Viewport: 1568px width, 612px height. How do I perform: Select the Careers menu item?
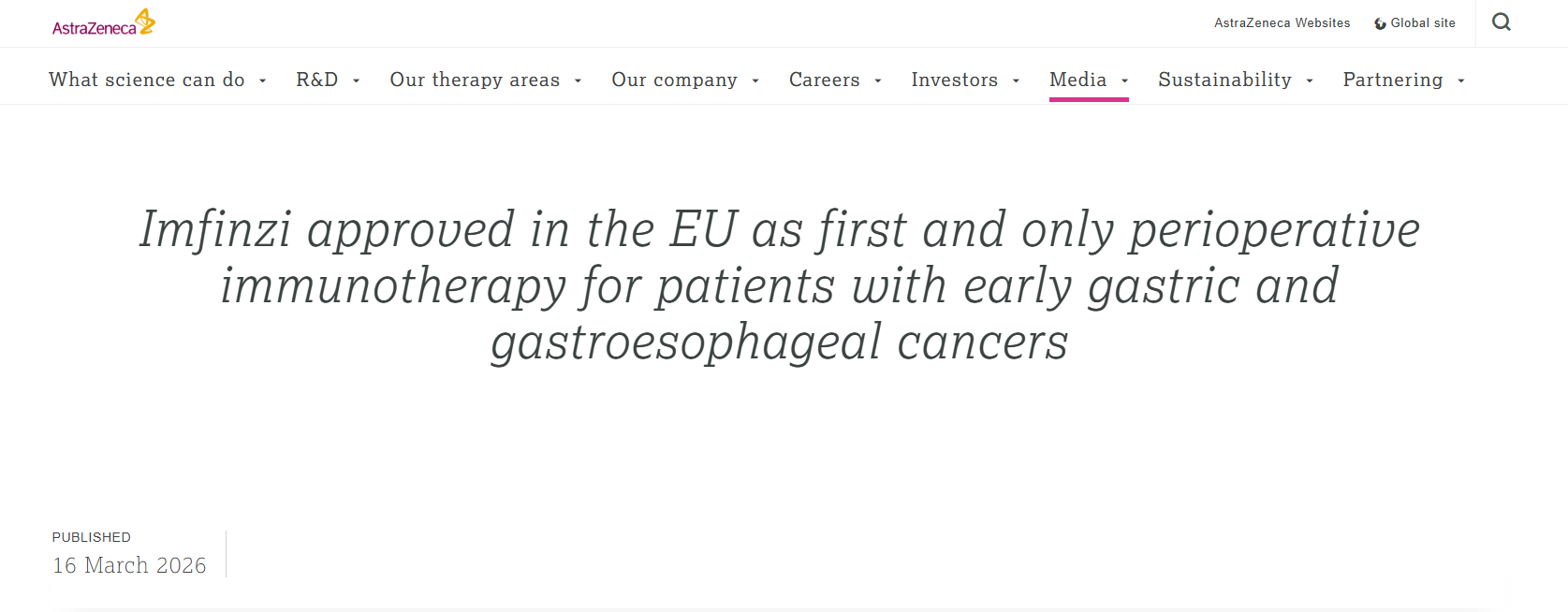[x=824, y=80]
